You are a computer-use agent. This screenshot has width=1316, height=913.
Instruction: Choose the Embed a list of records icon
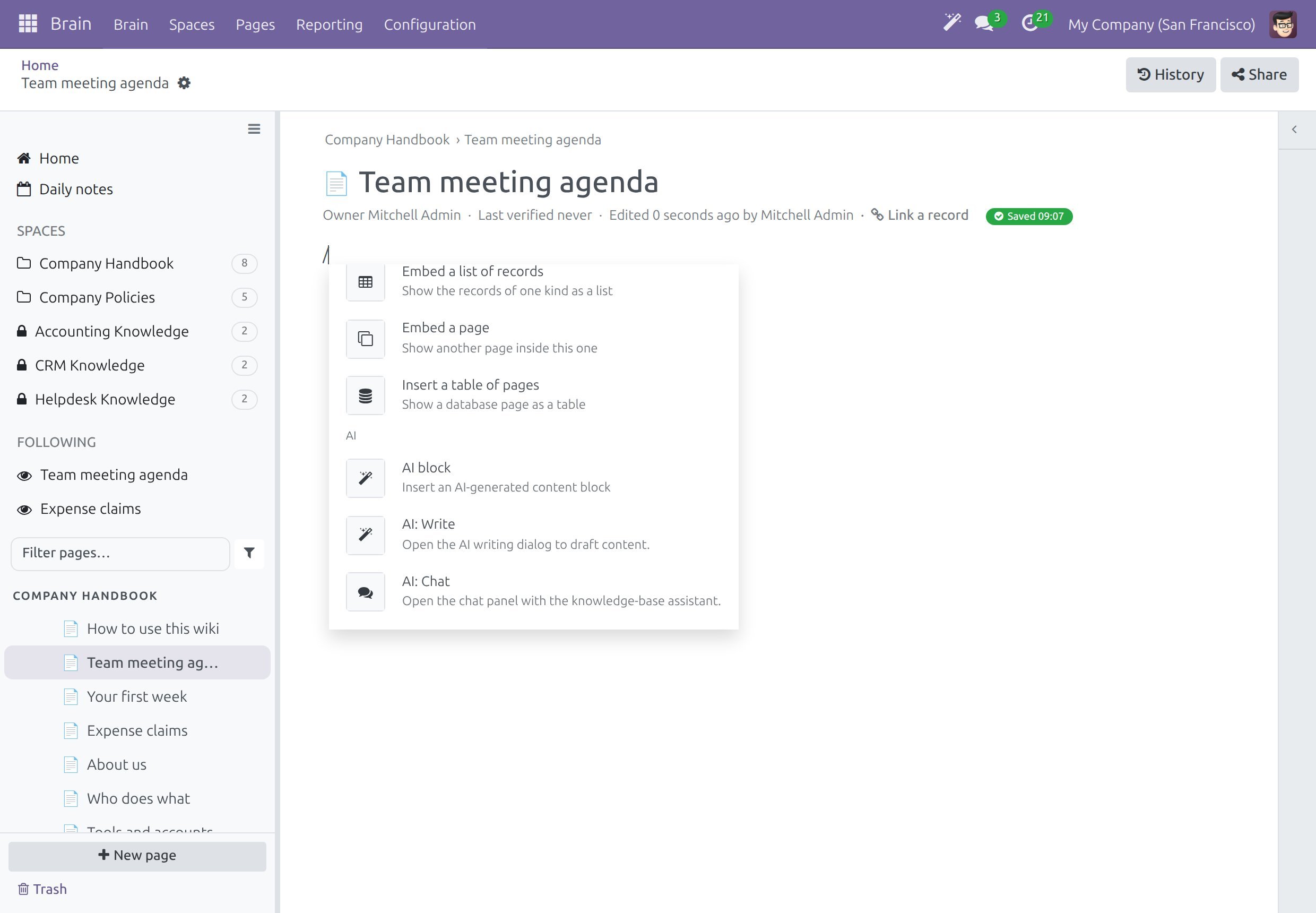366,282
